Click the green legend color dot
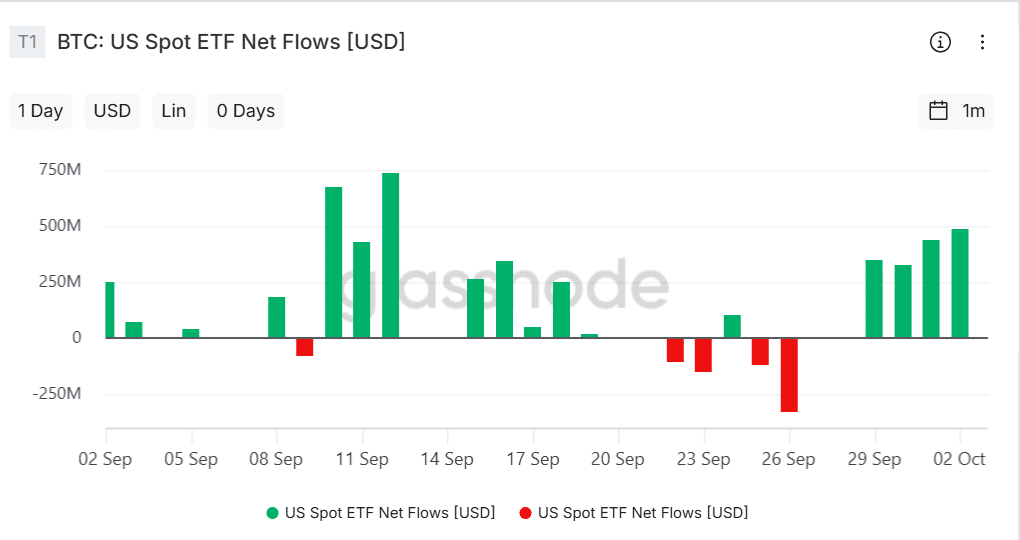This screenshot has height=540, width=1020. coord(272,513)
